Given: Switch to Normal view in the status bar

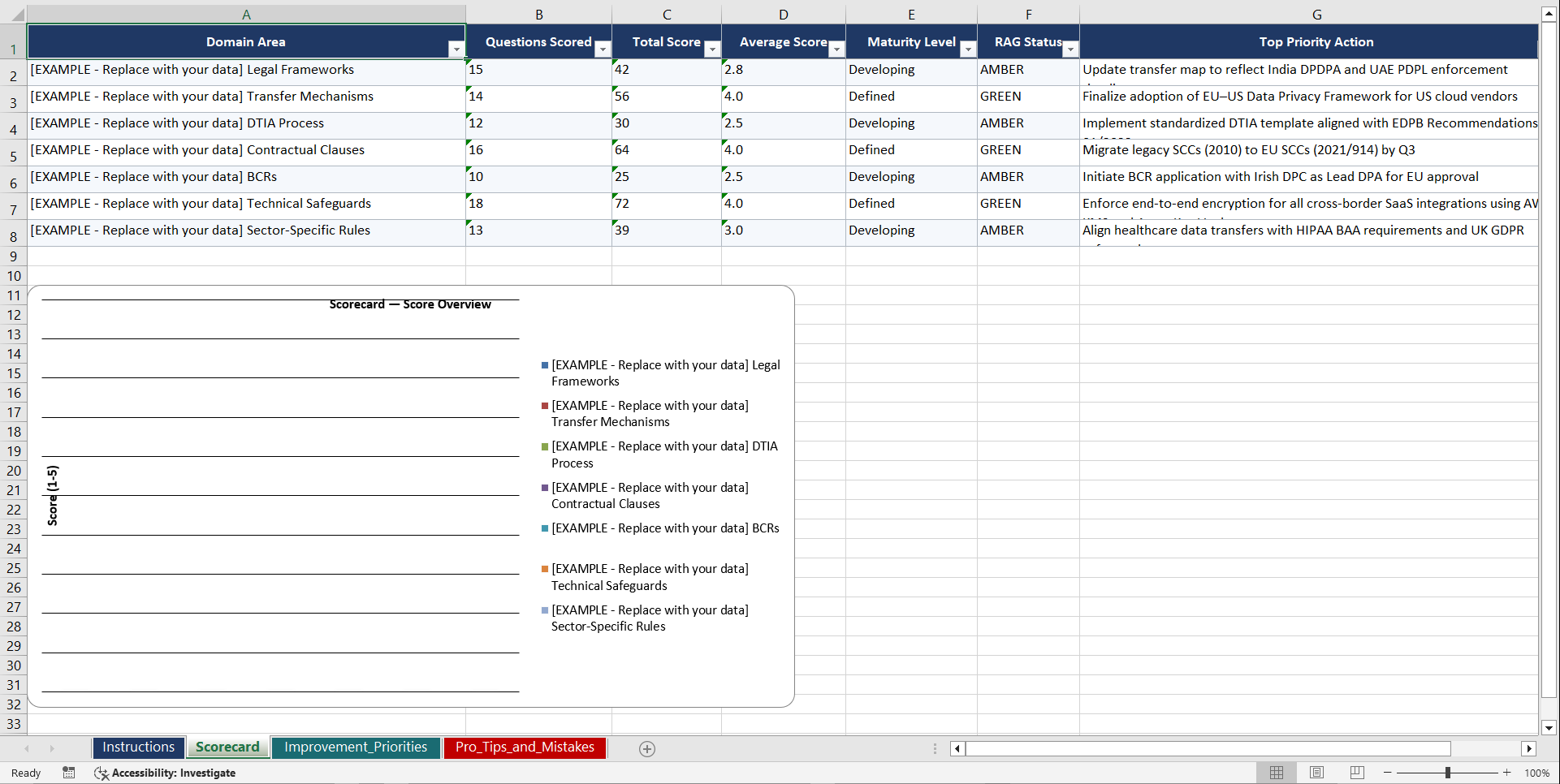Looking at the screenshot, I should pos(1276,773).
